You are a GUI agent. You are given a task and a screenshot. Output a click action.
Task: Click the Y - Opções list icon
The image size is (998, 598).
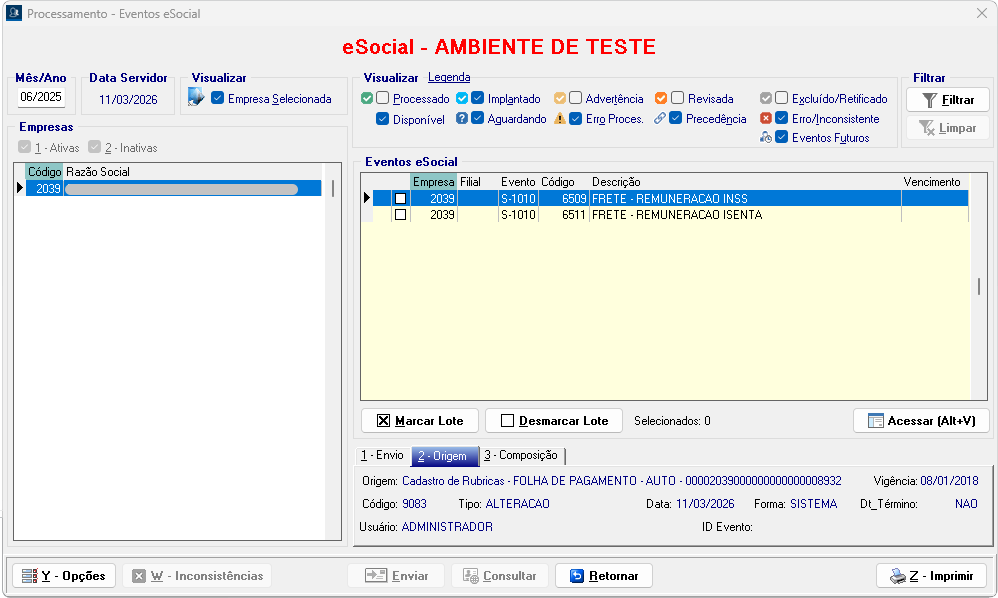(x=30, y=576)
